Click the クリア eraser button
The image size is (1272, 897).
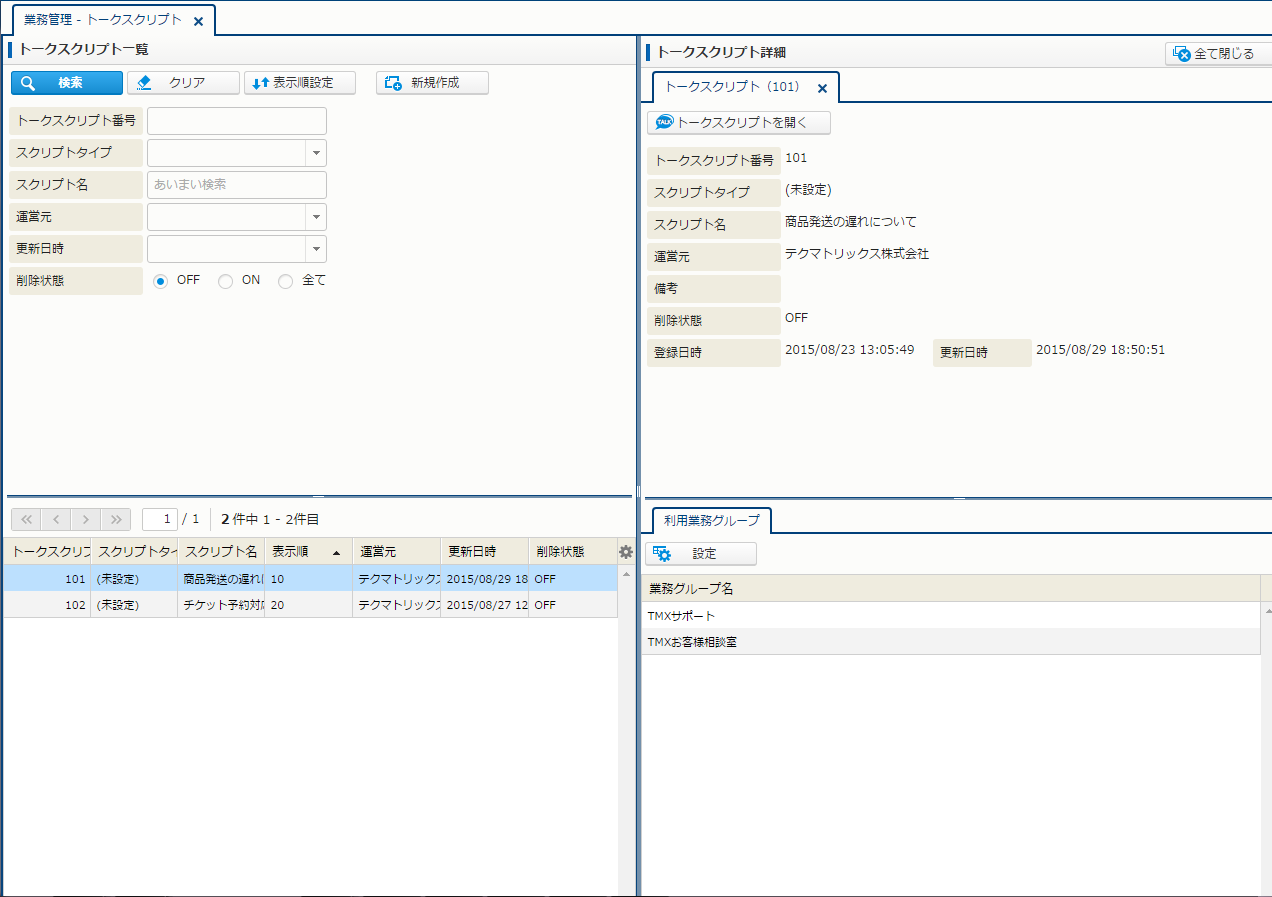click(x=184, y=83)
